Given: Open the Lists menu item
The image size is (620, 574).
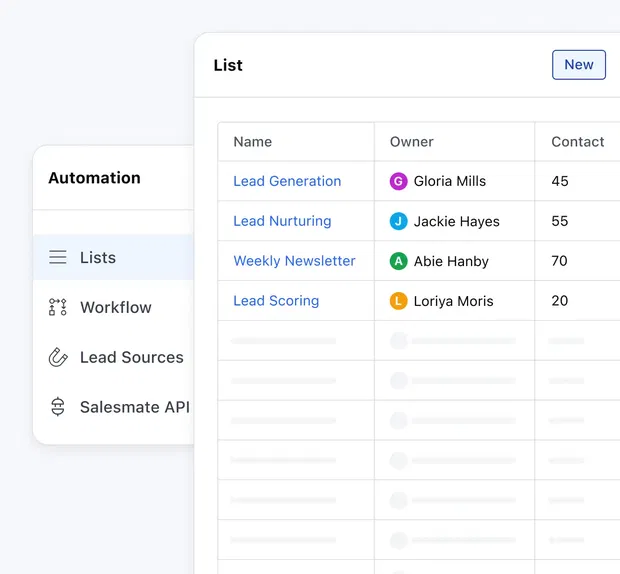Looking at the screenshot, I should 113,257.
